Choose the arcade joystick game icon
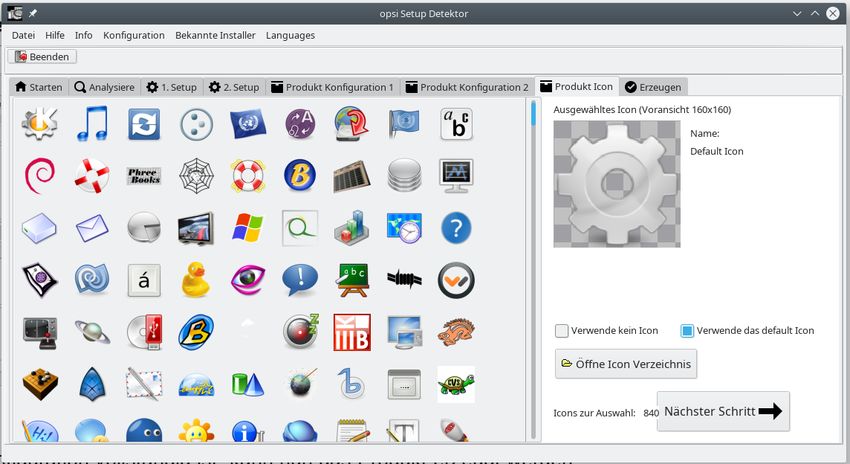This screenshot has width=850, height=464. 40,332
